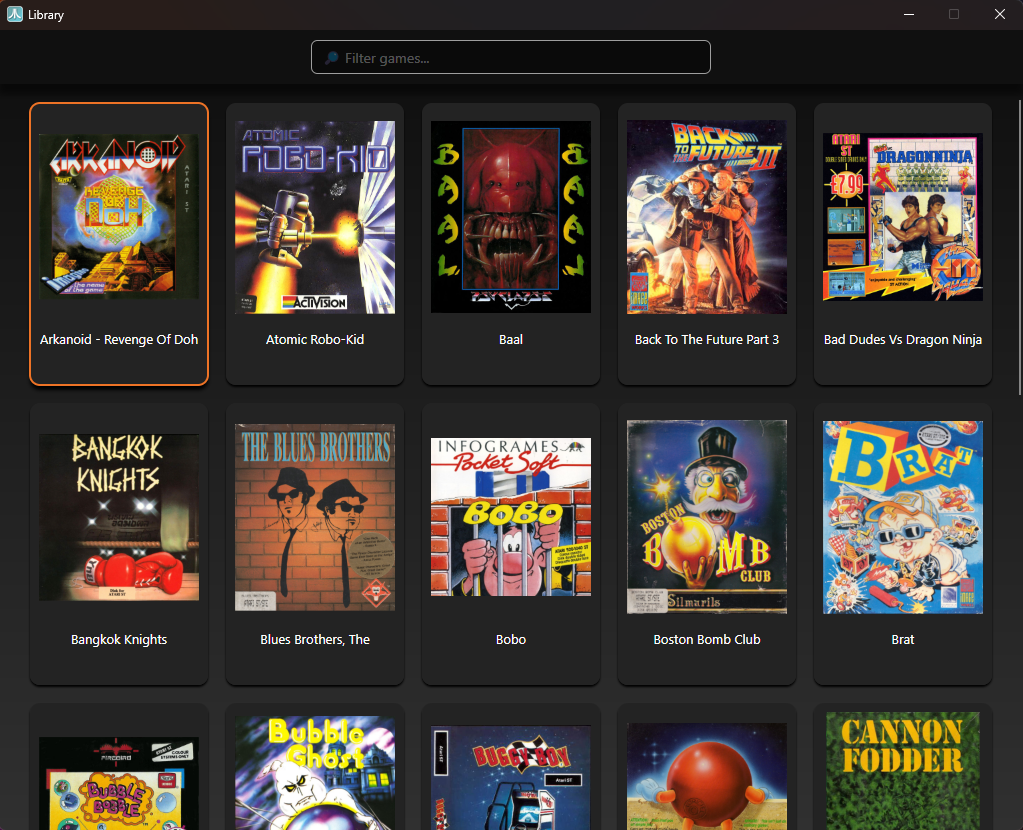
Task: Click the 'Boston Bomb Club' label
Action: (x=707, y=639)
